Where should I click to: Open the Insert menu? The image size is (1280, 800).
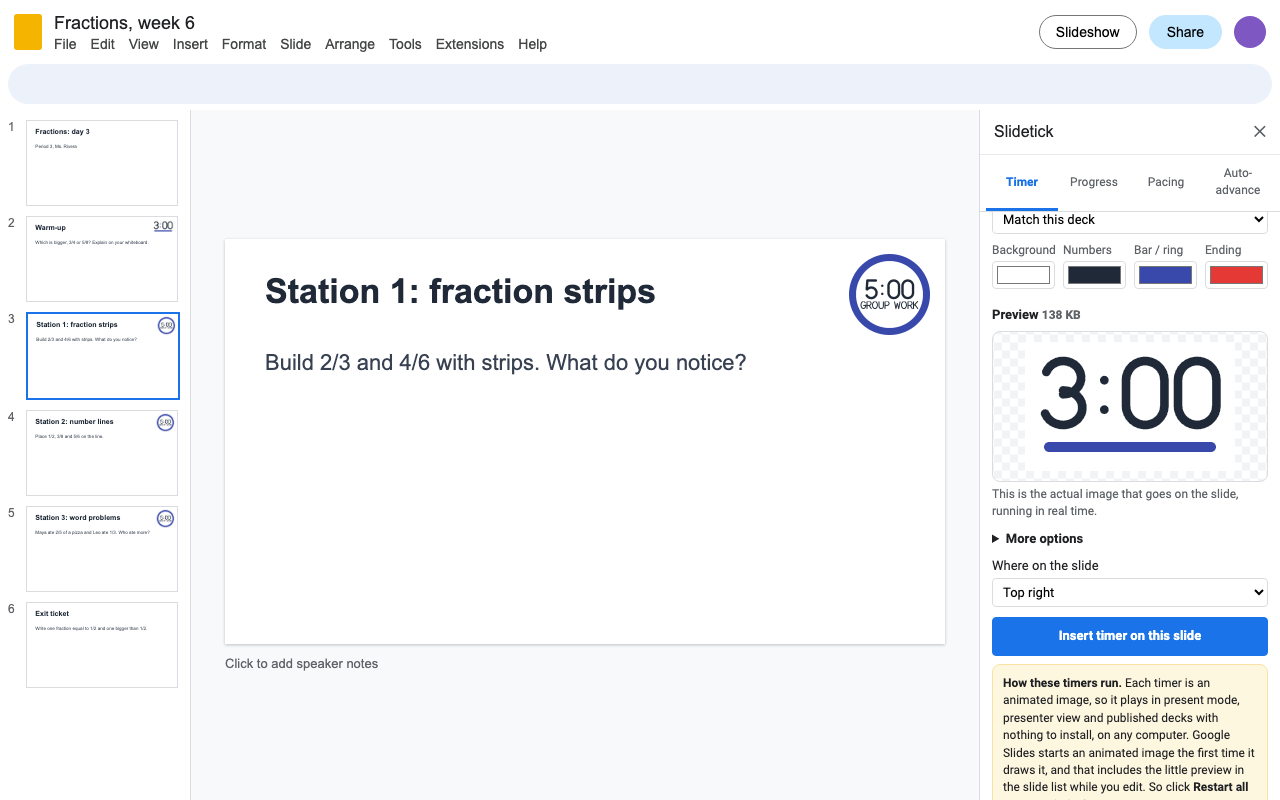coord(190,44)
